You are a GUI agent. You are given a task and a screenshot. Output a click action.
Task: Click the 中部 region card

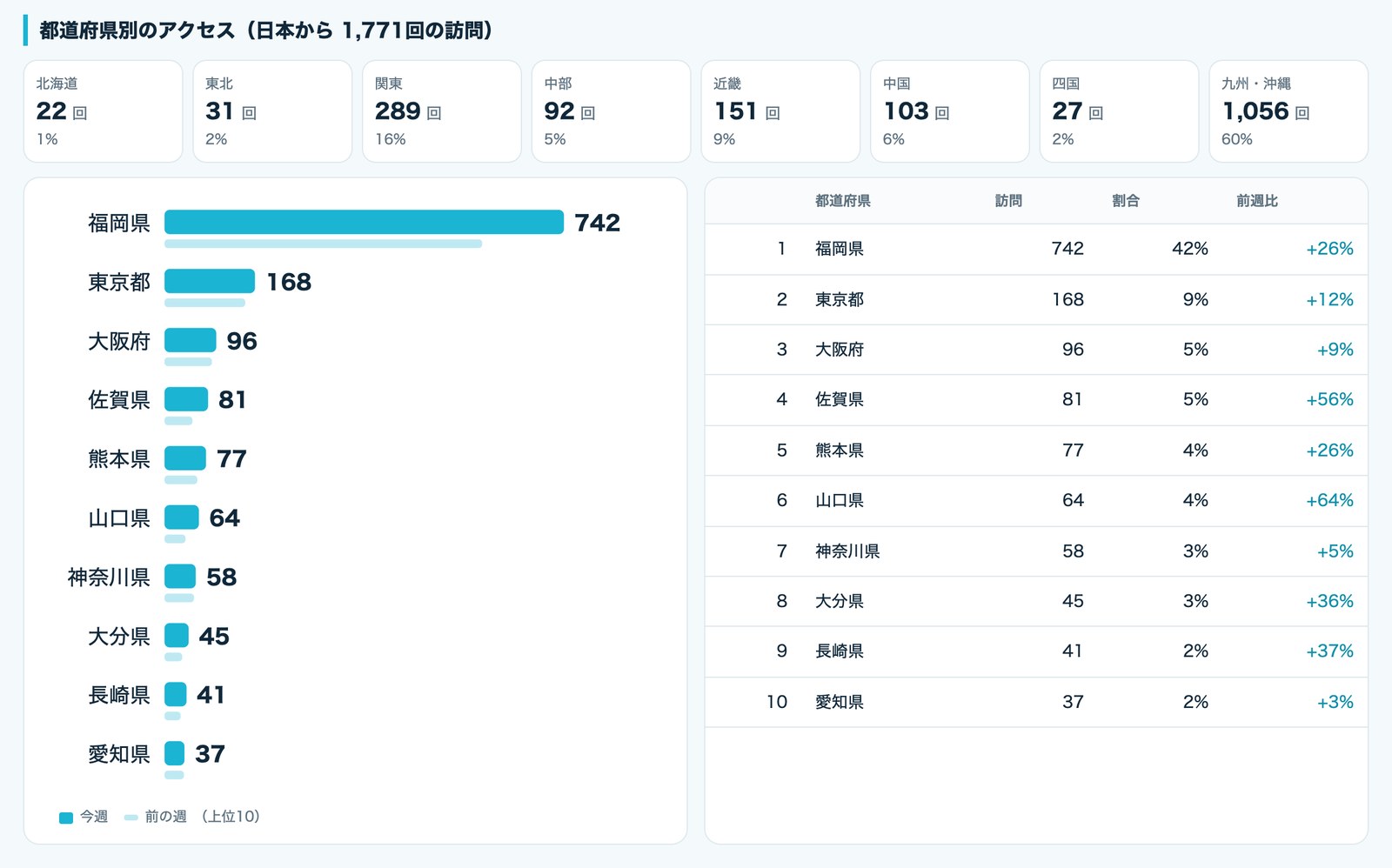(611, 111)
